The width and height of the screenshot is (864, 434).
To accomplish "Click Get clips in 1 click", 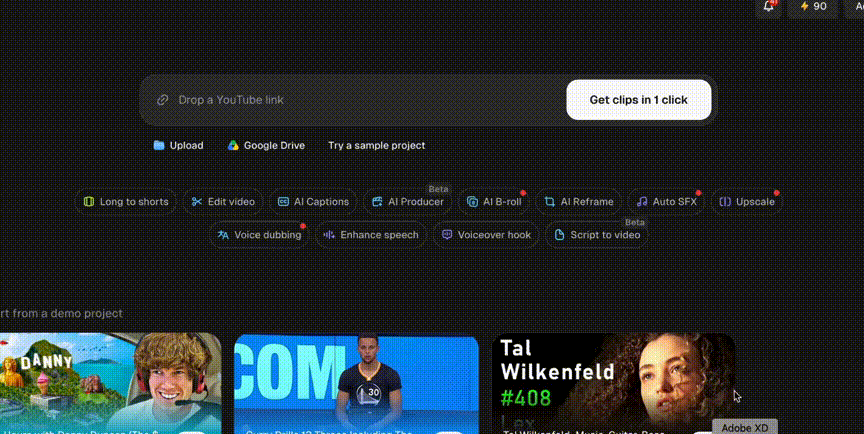I will (x=639, y=100).
